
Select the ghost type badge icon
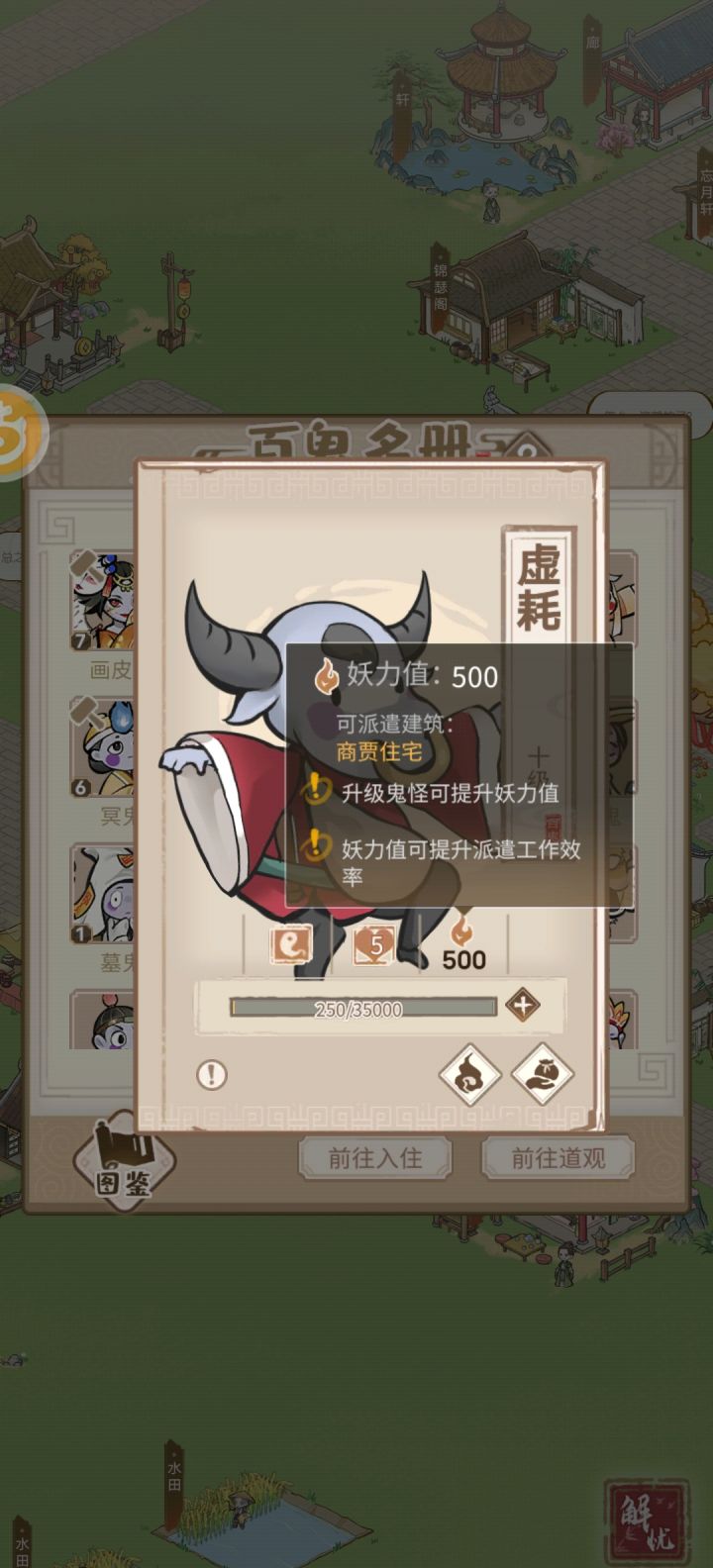pyautogui.click(x=291, y=945)
